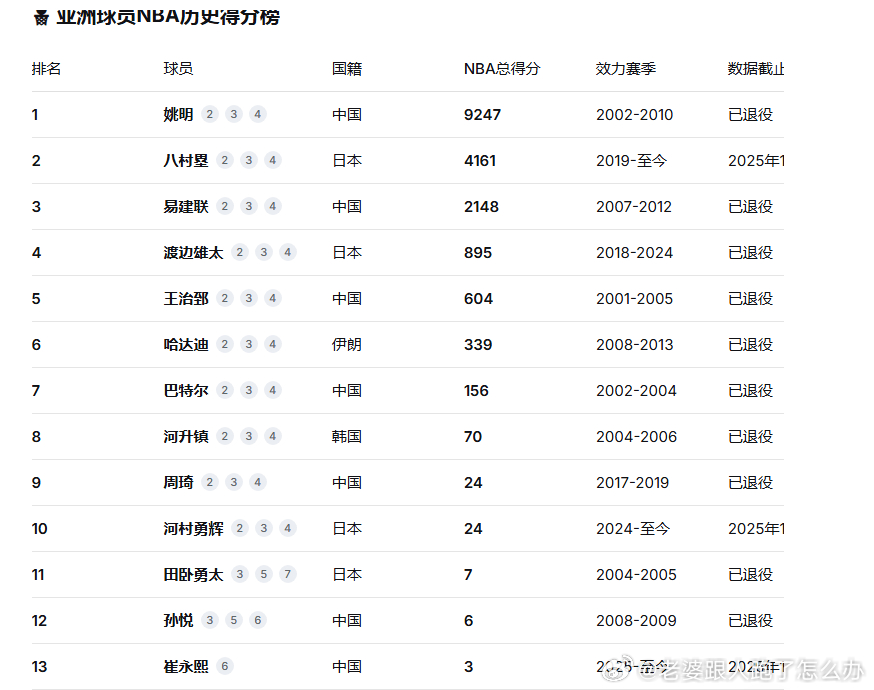Open citation badge 4 next to 姚明
This screenshot has width=874, height=690.
click(x=258, y=114)
